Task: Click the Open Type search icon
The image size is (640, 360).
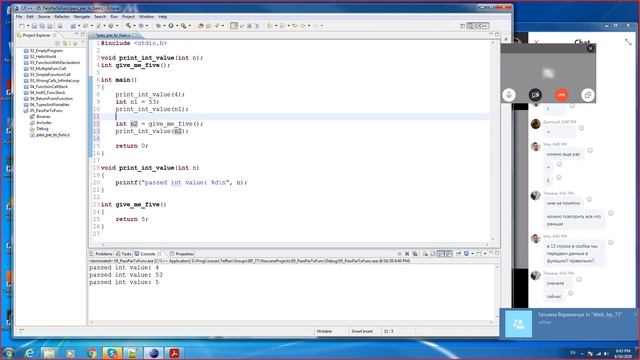Action: click(200, 26)
